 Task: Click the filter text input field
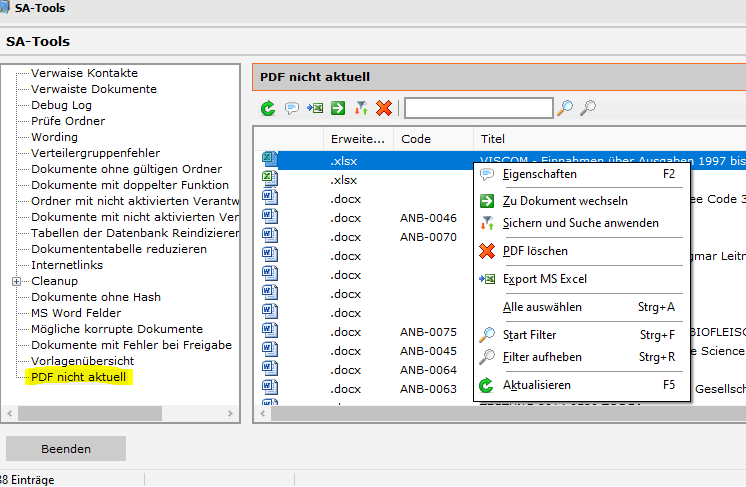pyautogui.click(x=479, y=108)
